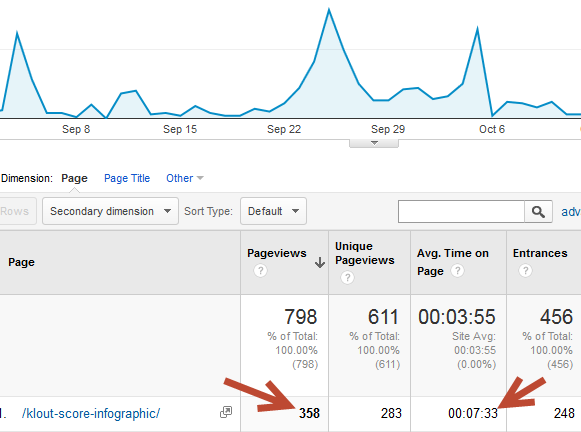Open the Secondary dimension dropdown
581x432 pixels.
point(110,211)
